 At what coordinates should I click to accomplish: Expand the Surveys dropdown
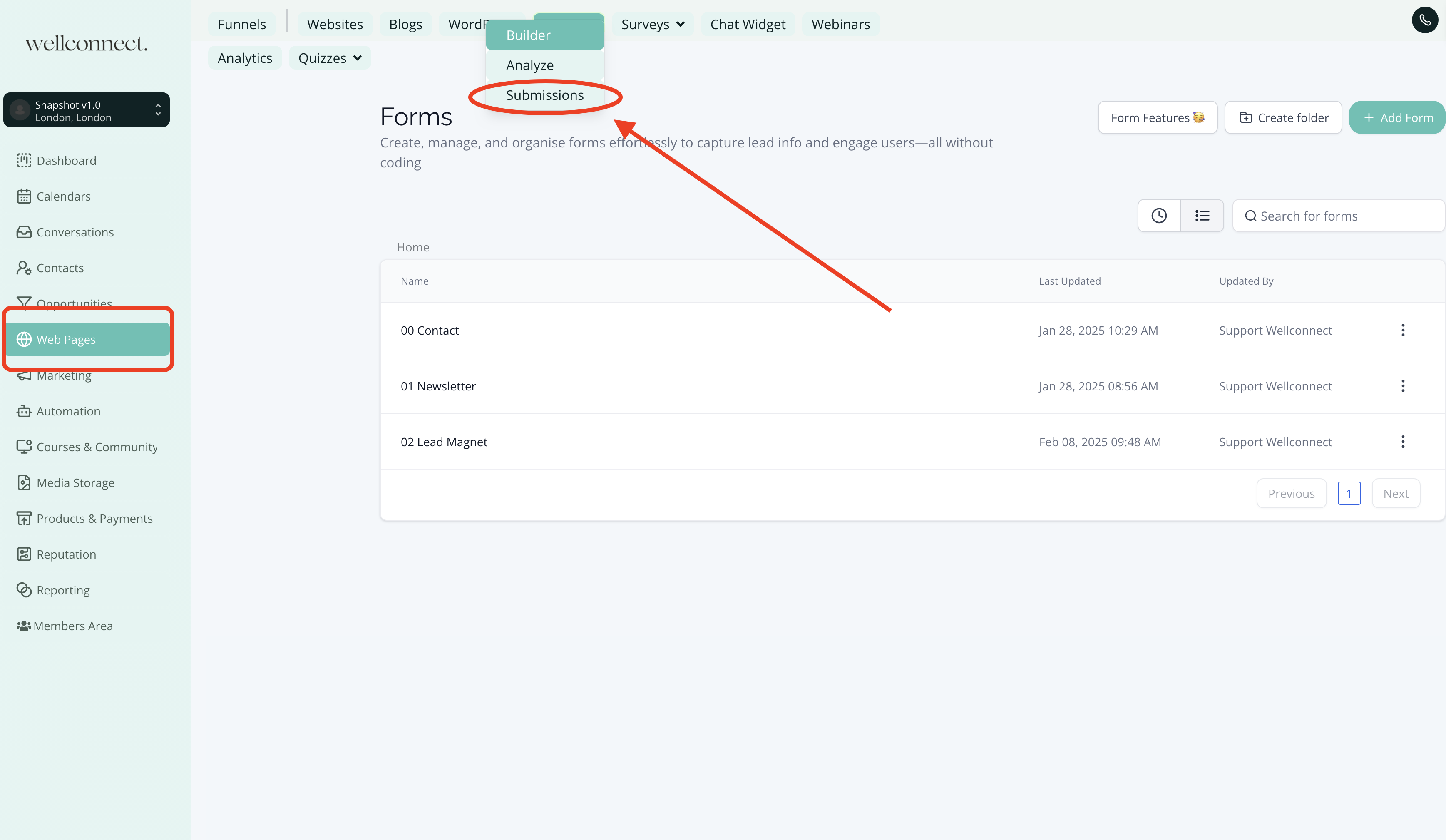(652, 25)
